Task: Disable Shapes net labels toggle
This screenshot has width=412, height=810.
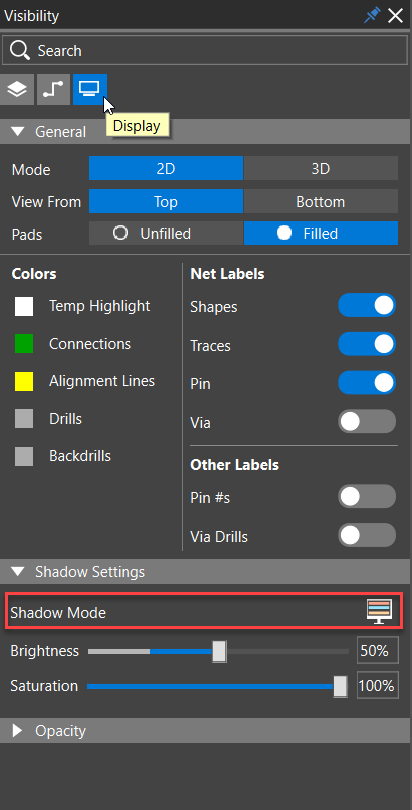Action: [367, 306]
